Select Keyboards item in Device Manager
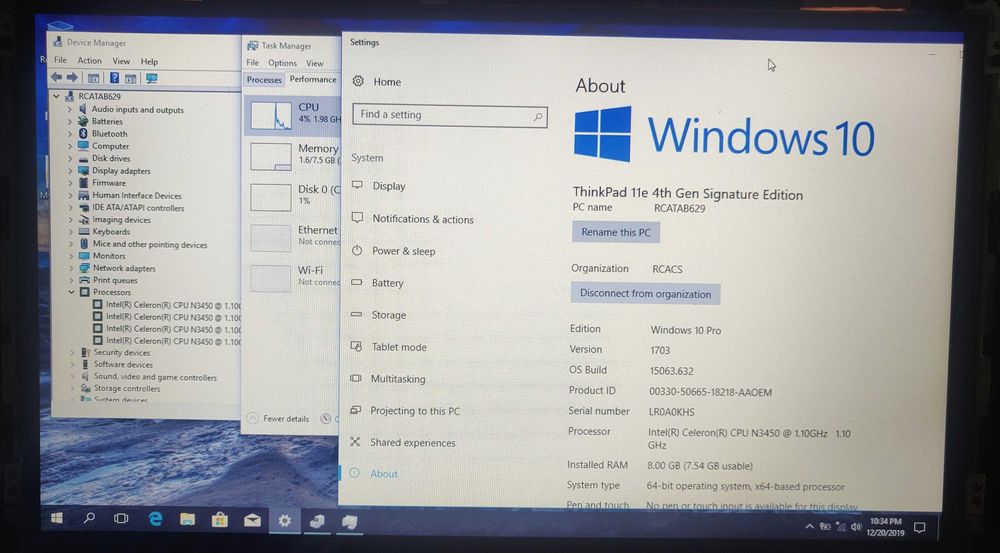1000x553 pixels. coord(111,232)
